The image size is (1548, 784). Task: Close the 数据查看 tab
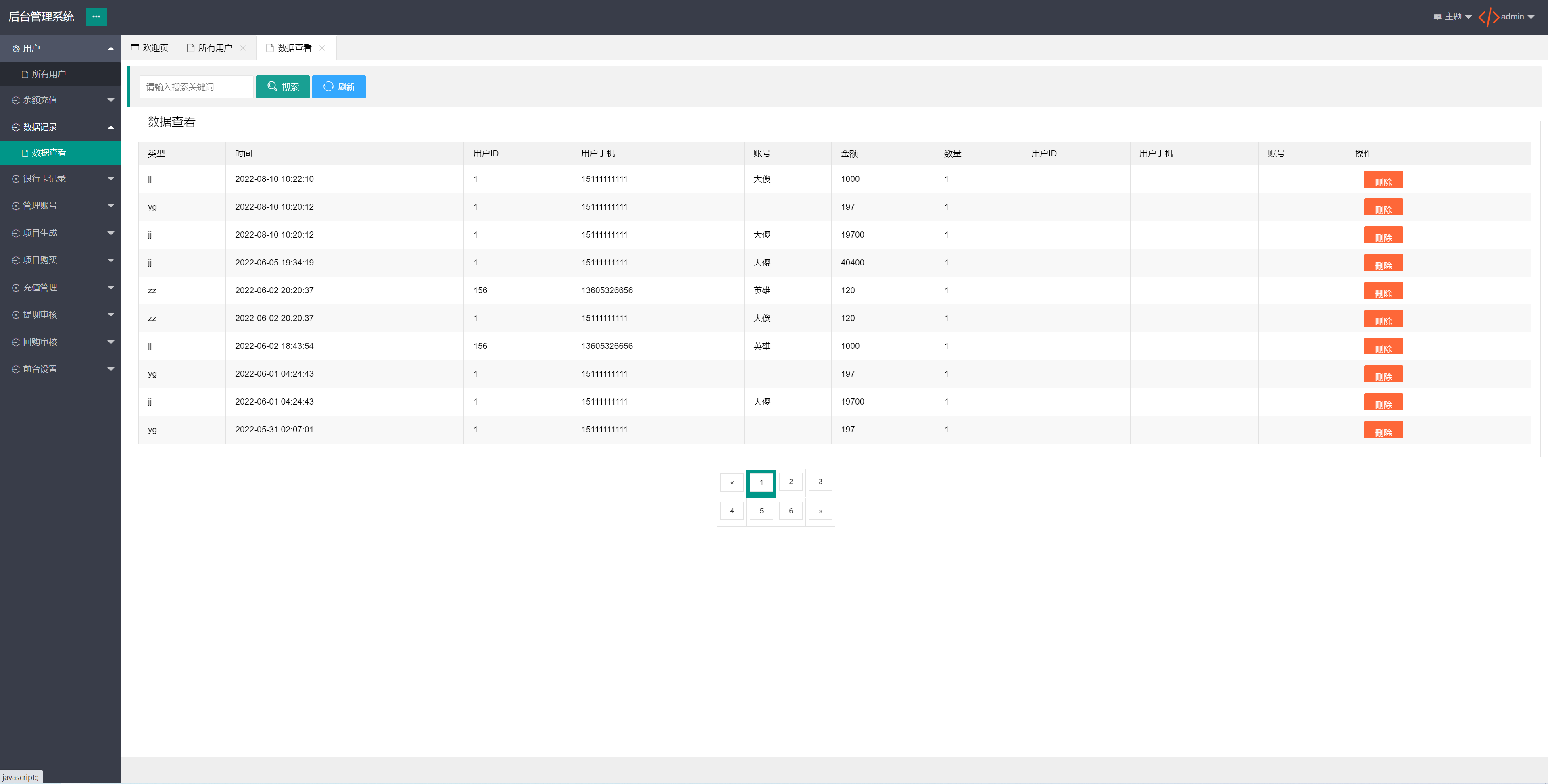click(322, 48)
